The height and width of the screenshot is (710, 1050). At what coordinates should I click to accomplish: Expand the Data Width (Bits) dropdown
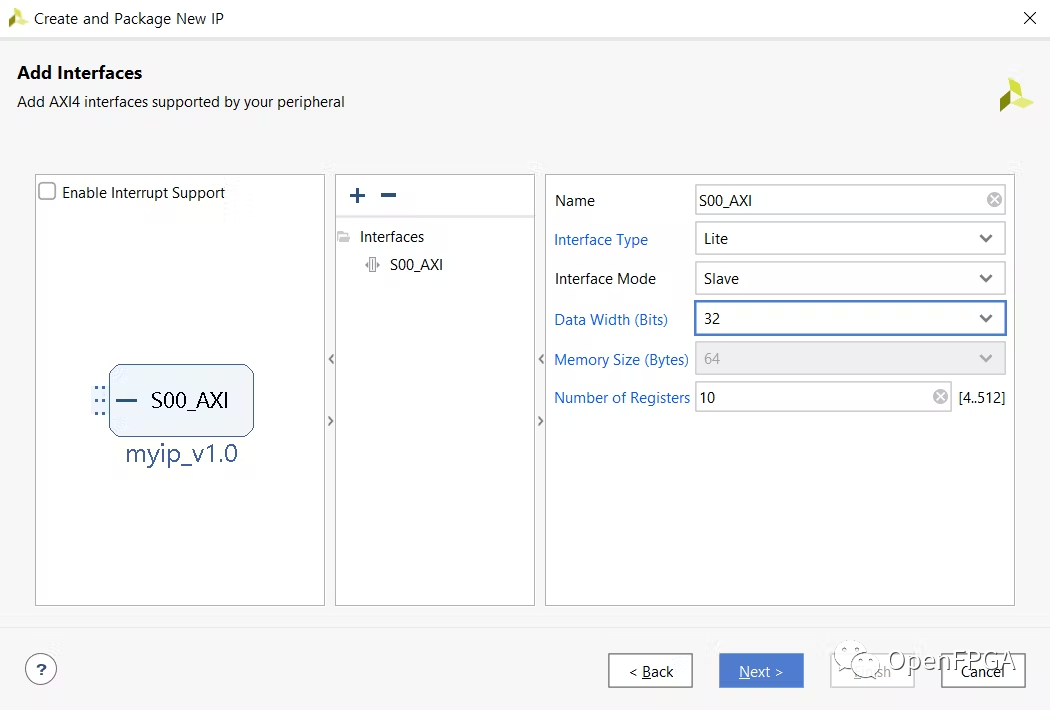(x=985, y=319)
